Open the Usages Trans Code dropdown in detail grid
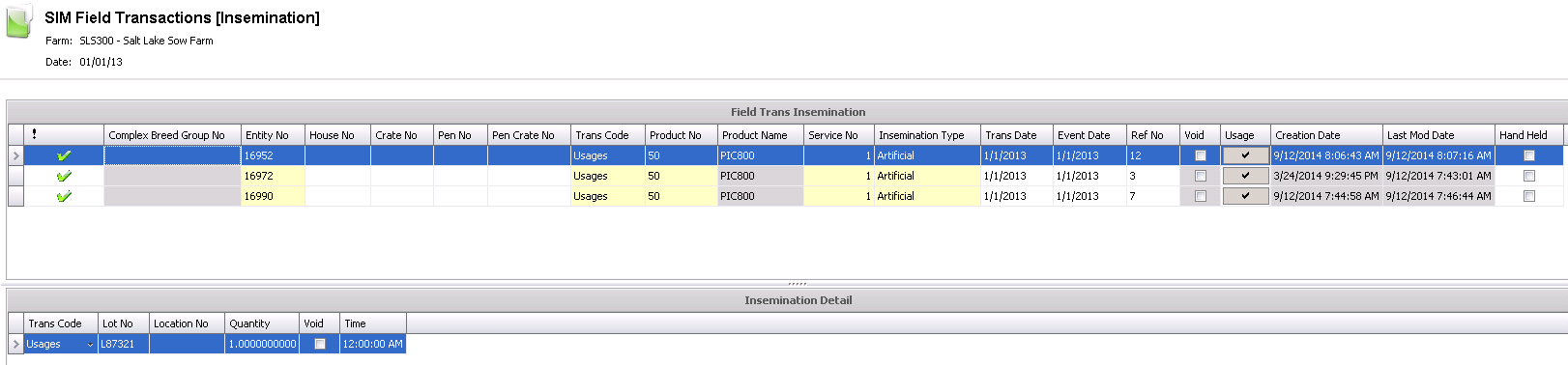Viewport: 1568px width, 365px height. pos(90,344)
